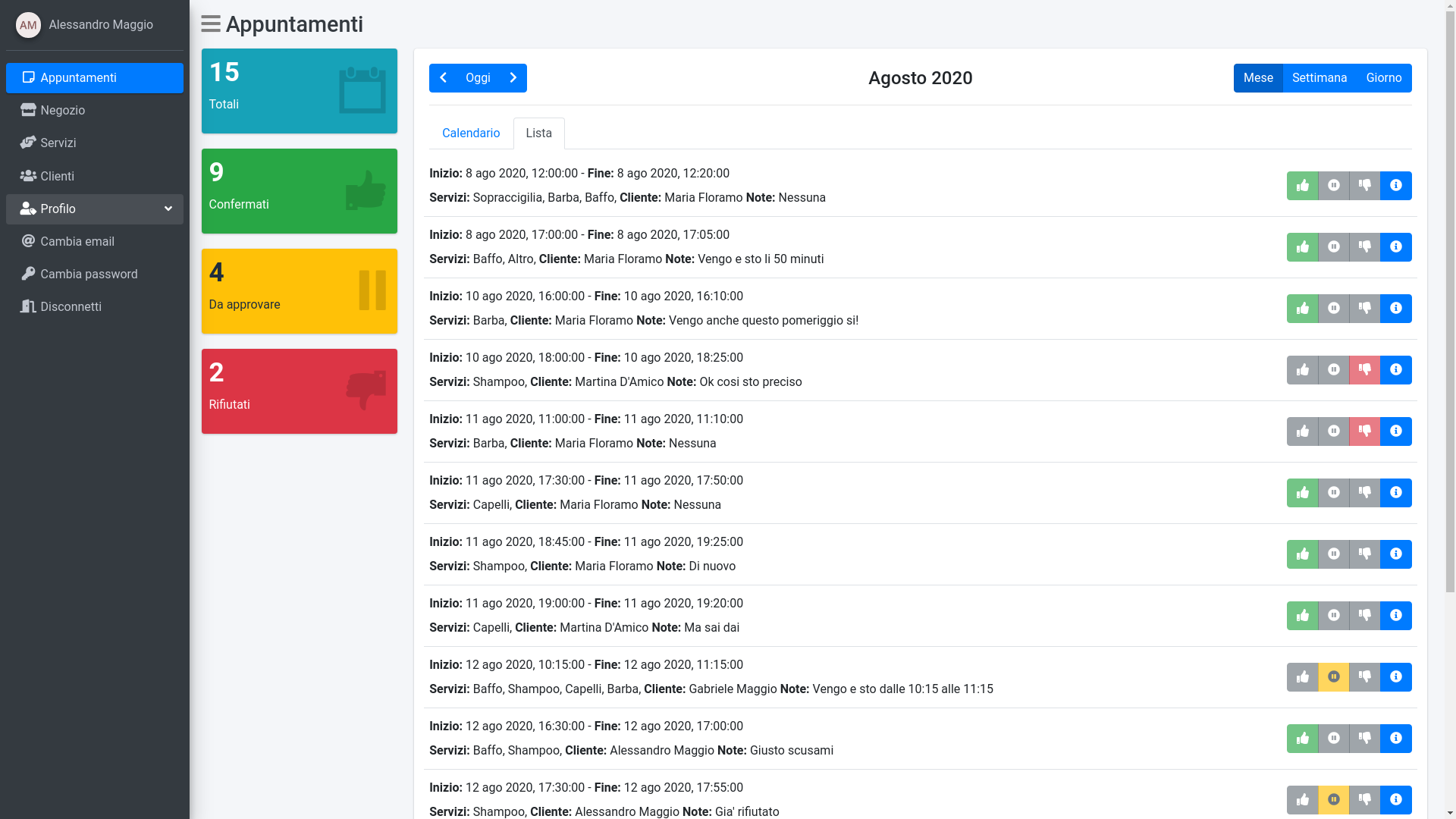The width and height of the screenshot is (1456, 819).
Task: Open info for Gabriele Maggio's 12 ago appointment
Action: pyautogui.click(x=1395, y=677)
